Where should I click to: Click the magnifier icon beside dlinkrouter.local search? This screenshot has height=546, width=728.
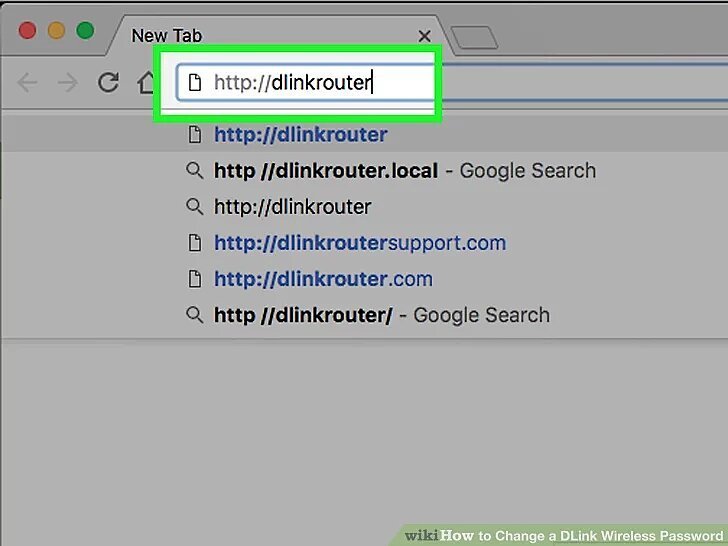tap(195, 170)
